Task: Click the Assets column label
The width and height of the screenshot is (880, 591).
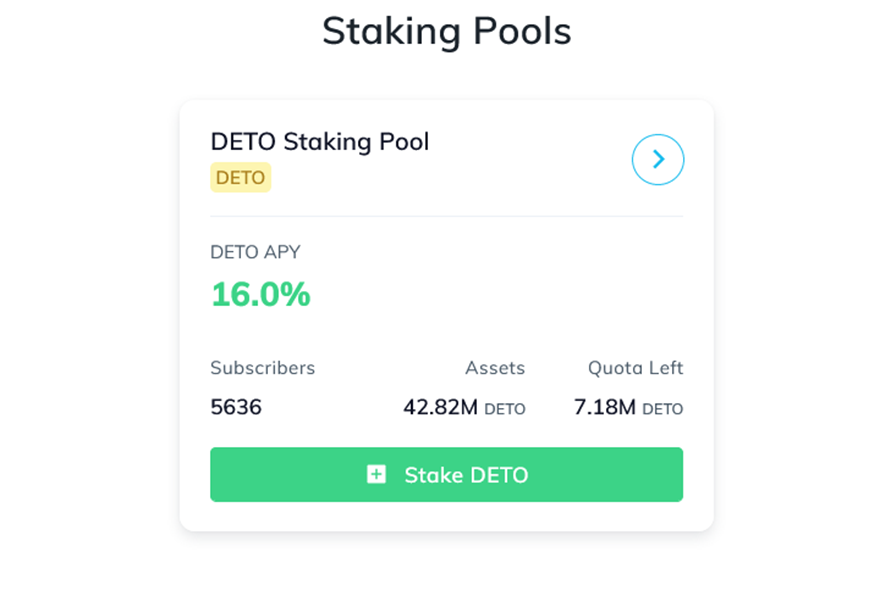Action: click(495, 368)
